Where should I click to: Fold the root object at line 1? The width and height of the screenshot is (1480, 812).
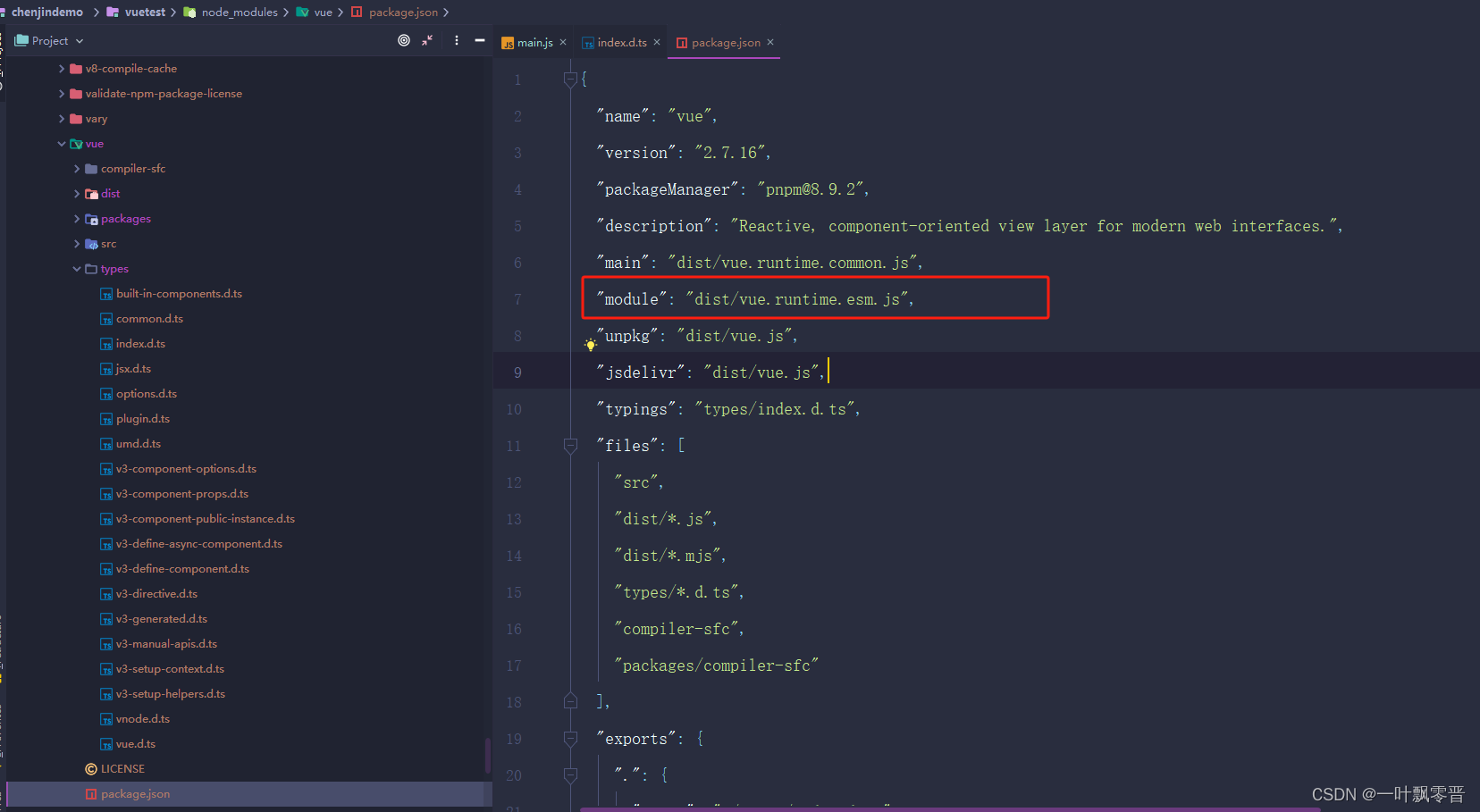[570, 80]
